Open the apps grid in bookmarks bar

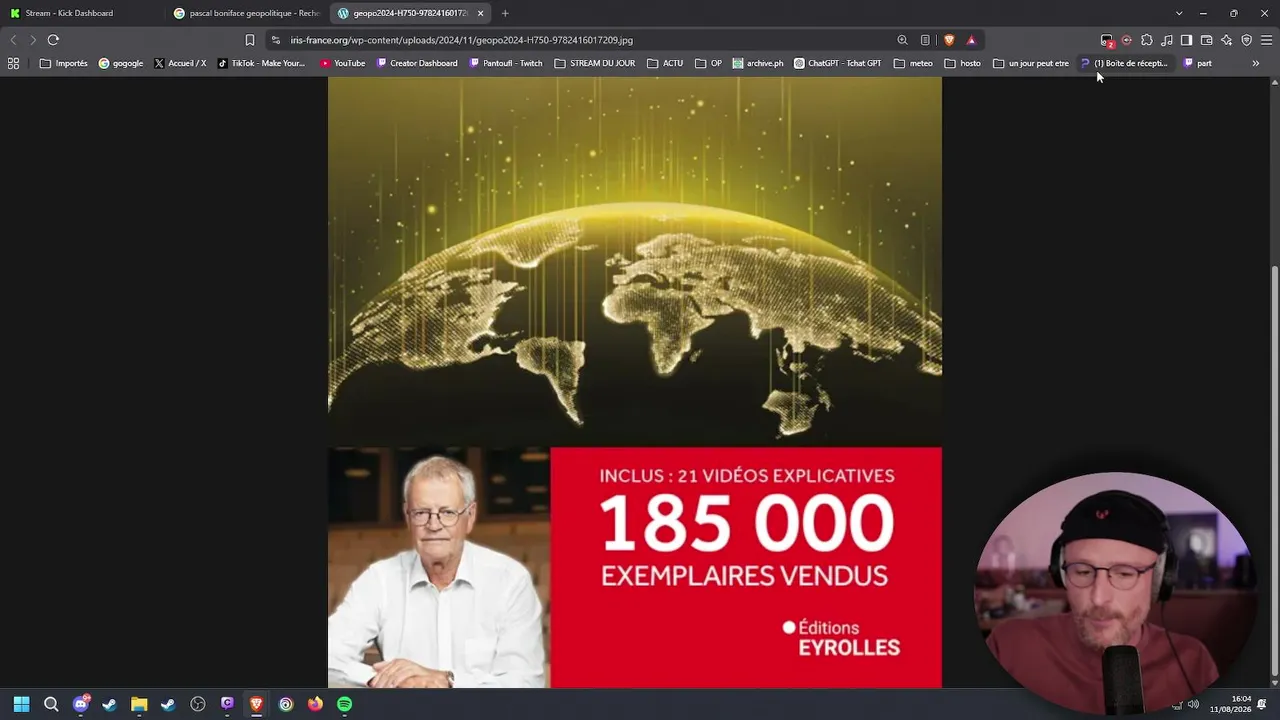pyautogui.click(x=13, y=63)
